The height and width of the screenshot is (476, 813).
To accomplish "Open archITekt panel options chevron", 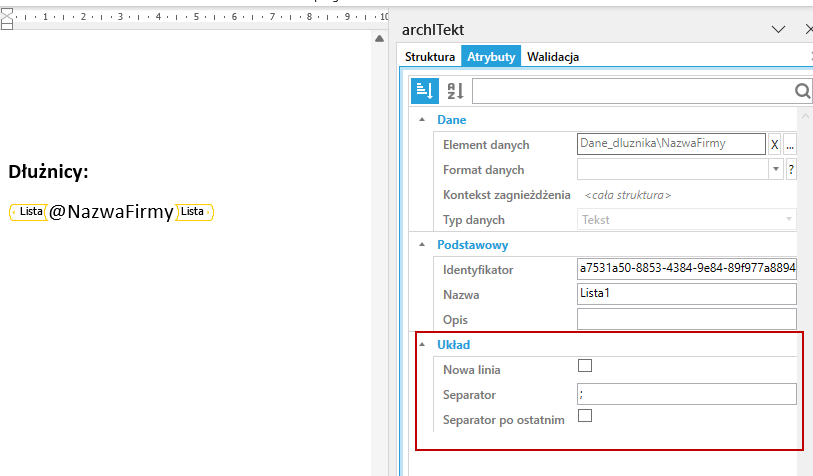I will [778, 30].
